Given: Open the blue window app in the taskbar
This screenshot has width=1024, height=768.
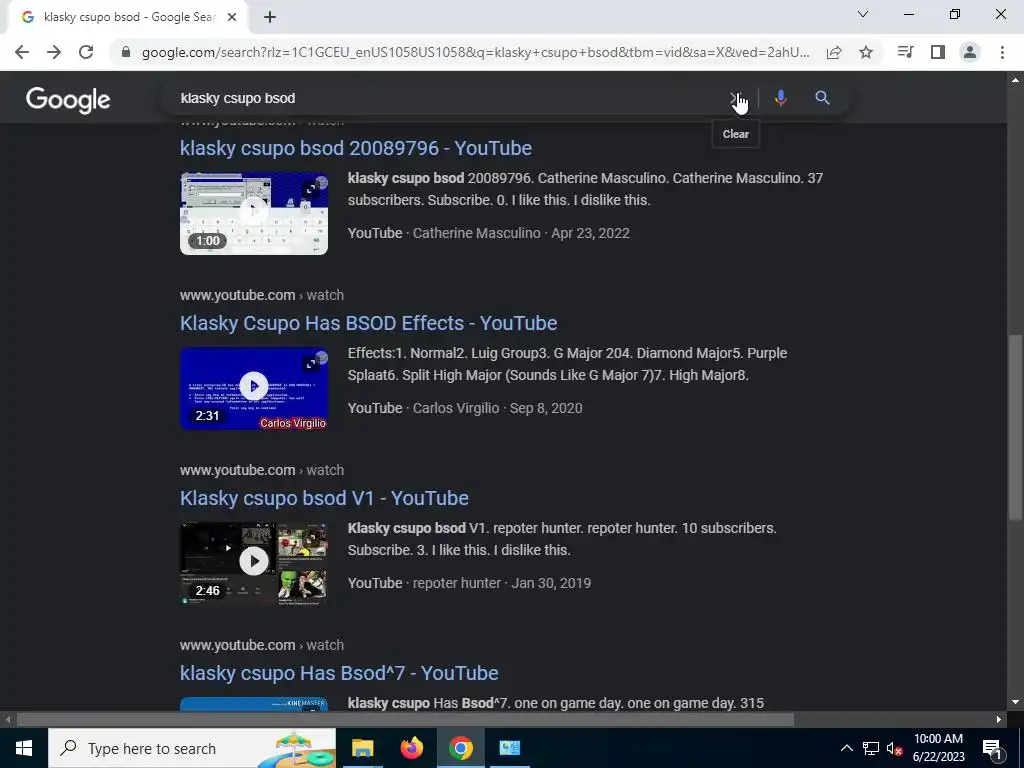Looking at the screenshot, I should (509, 748).
